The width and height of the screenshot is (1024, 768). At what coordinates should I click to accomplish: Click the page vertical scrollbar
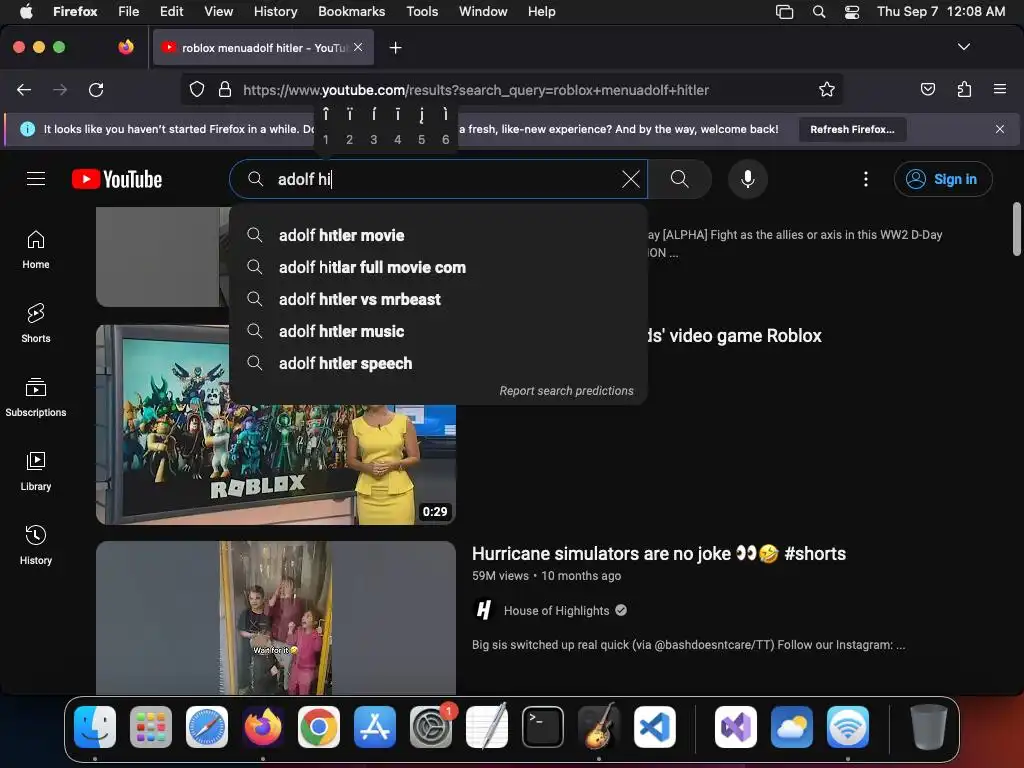tap(1016, 229)
